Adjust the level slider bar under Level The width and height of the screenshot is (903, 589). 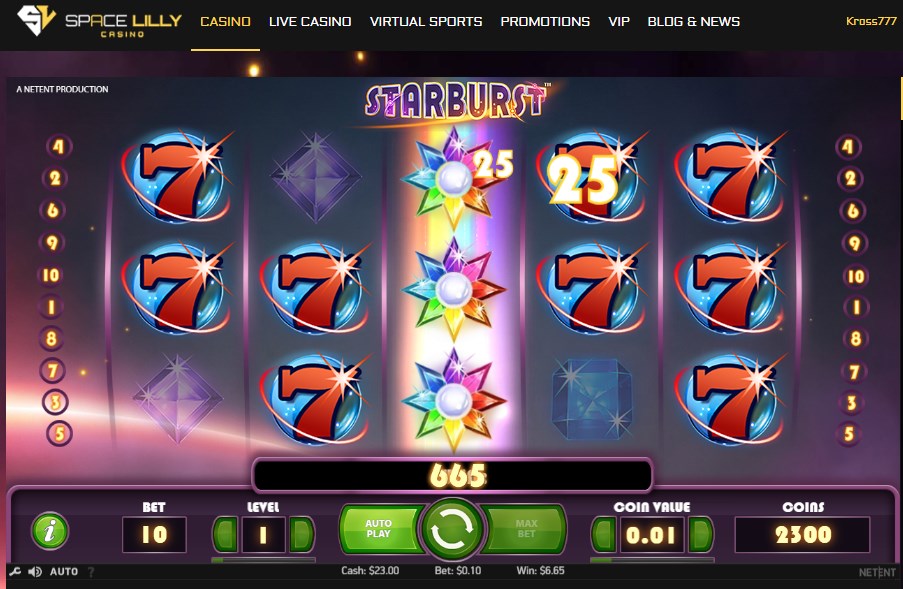263,560
